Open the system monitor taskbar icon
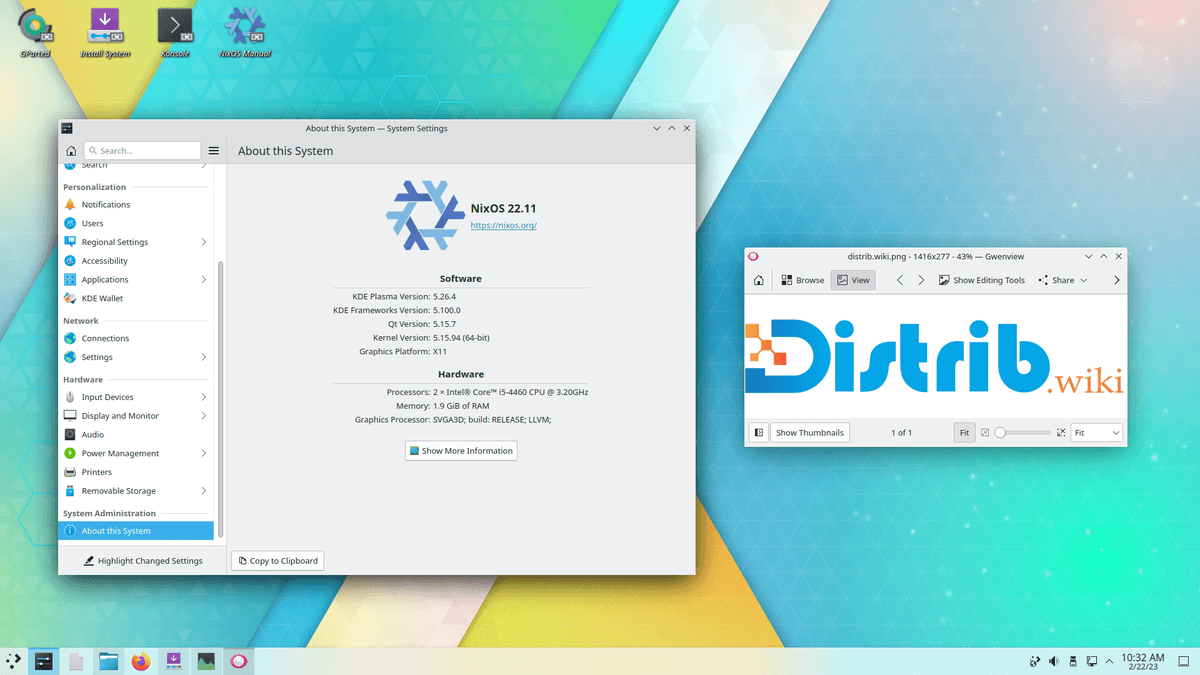 pyautogui.click(x=206, y=660)
